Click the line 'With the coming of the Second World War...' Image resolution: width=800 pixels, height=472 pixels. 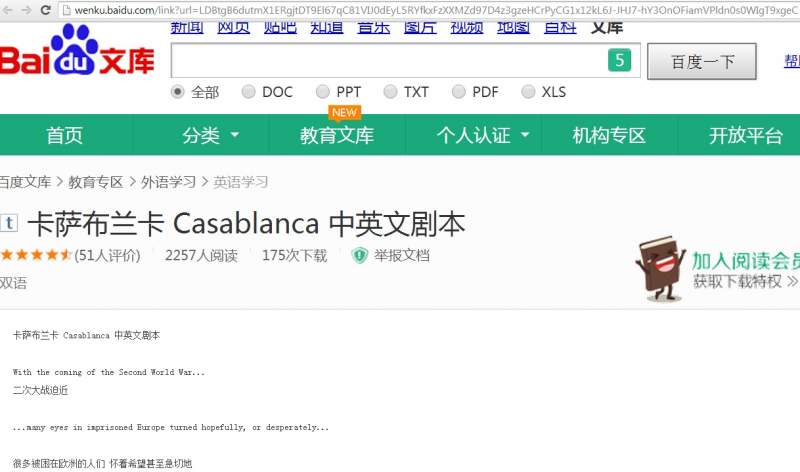(109, 372)
